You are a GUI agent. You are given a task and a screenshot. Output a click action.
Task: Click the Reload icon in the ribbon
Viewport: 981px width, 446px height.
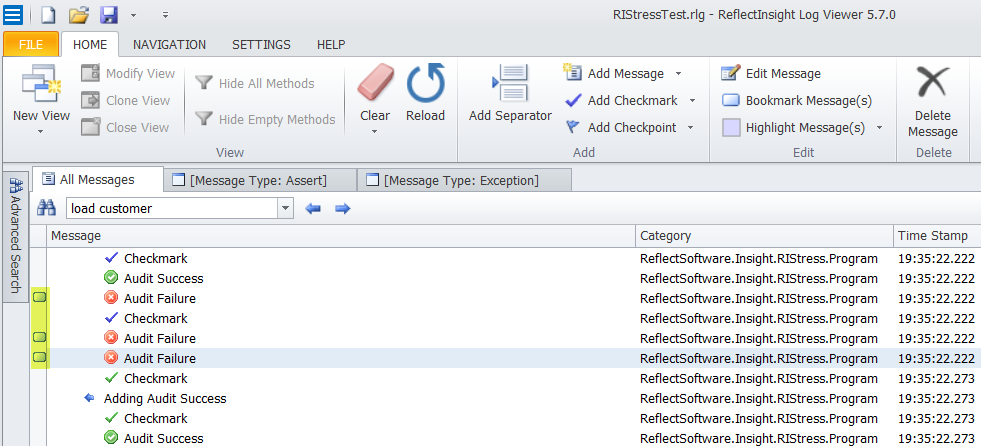425,84
